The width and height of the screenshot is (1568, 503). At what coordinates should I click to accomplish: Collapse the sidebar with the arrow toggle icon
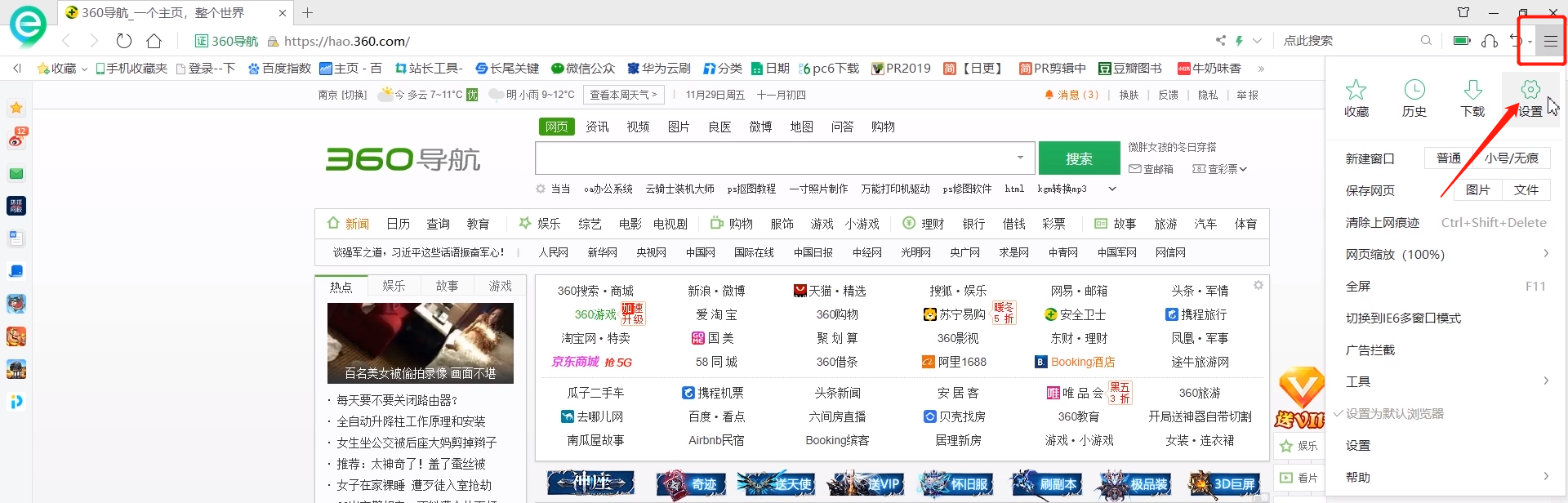[x=16, y=69]
